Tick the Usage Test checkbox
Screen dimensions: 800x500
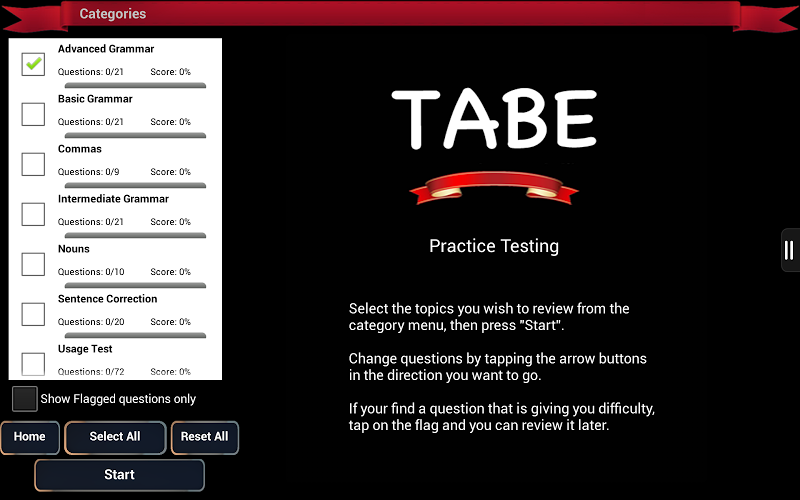tap(33, 364)
